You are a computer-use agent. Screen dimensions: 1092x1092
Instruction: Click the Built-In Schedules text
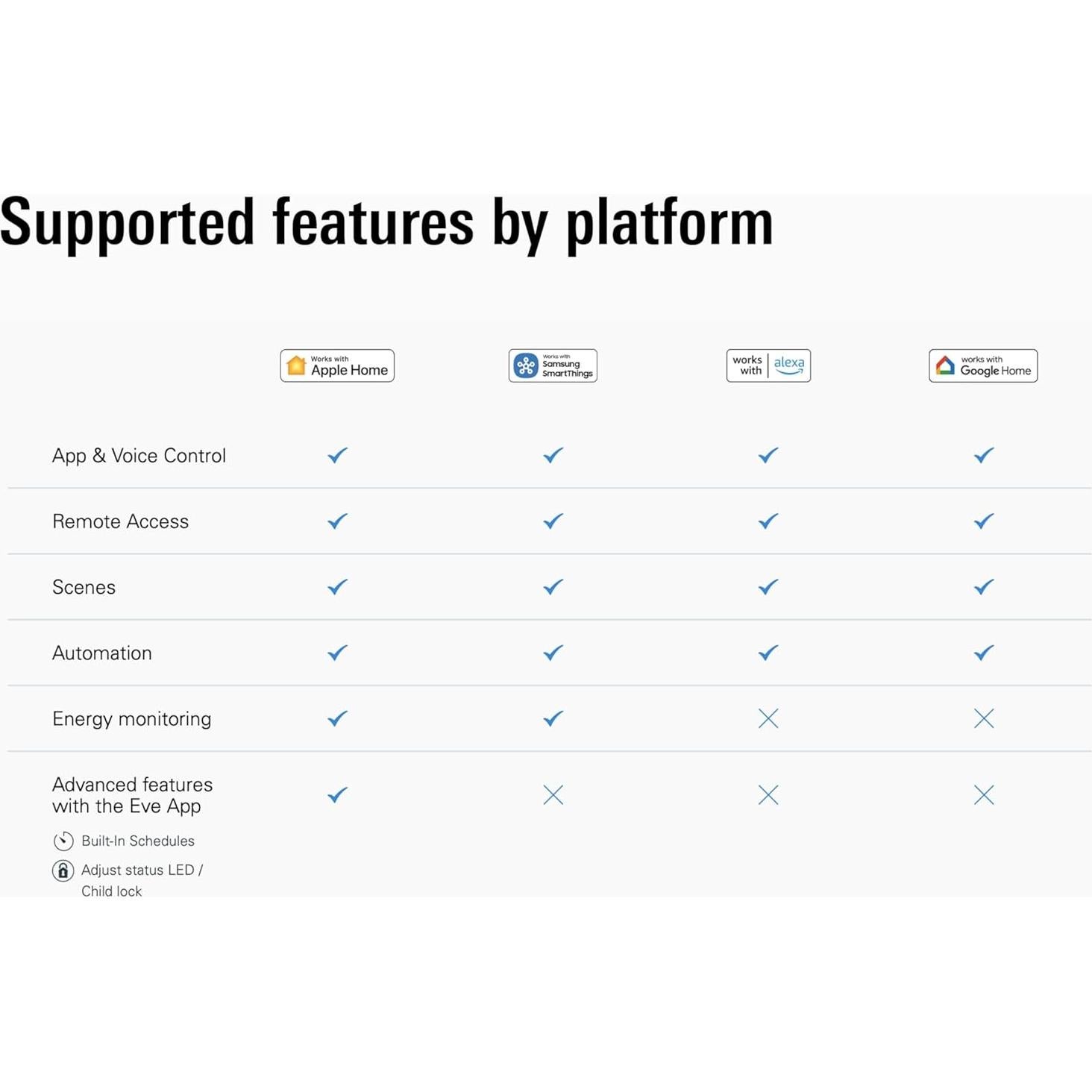(x=138, y=841)
